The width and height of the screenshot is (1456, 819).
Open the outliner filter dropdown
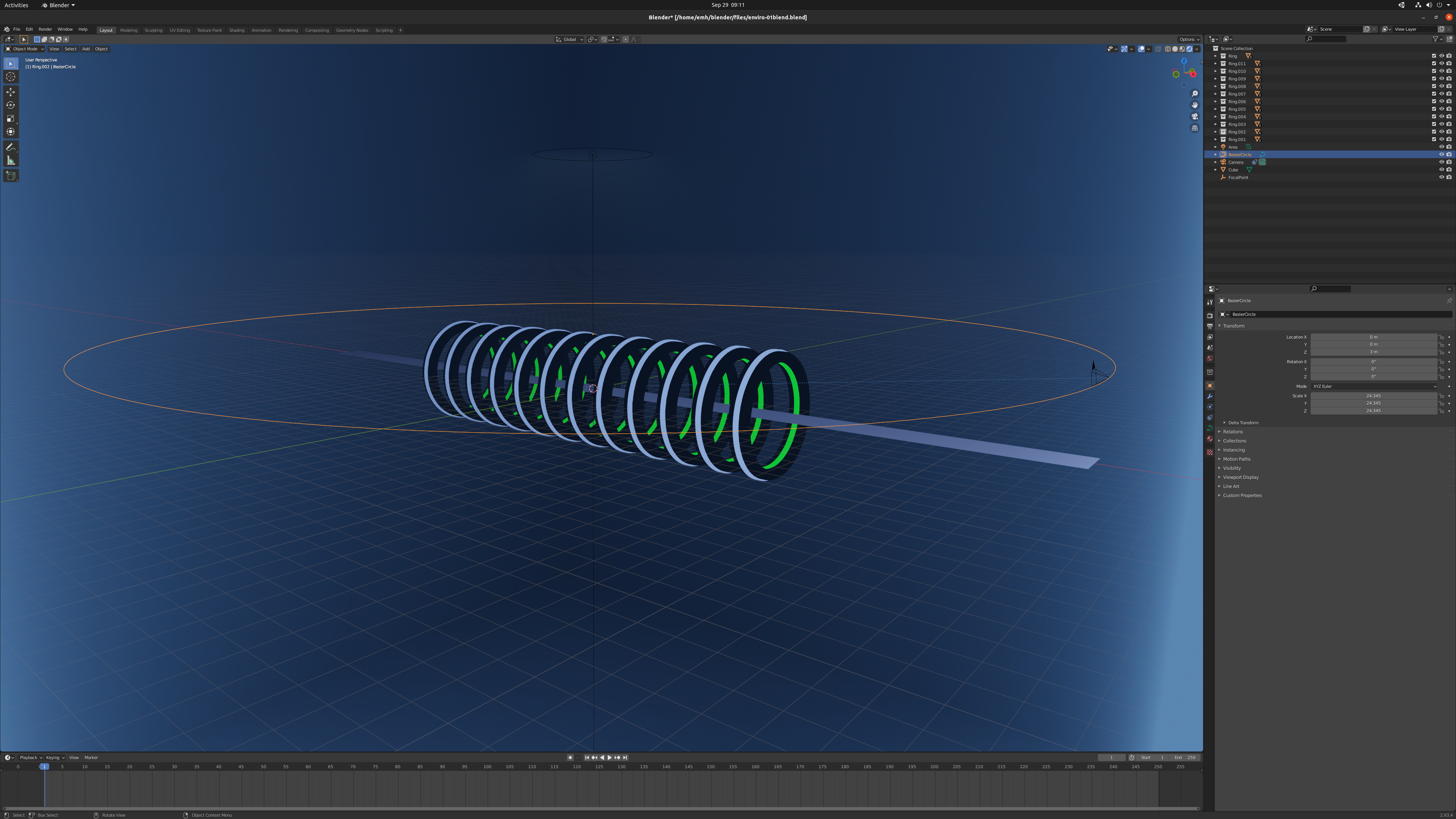[x=1437, y=39]
